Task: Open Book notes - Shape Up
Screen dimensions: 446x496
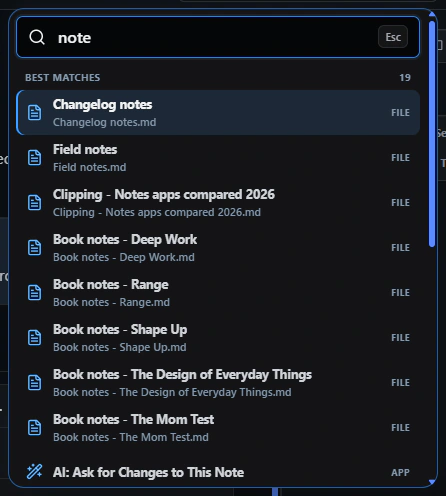Action: 218,338
